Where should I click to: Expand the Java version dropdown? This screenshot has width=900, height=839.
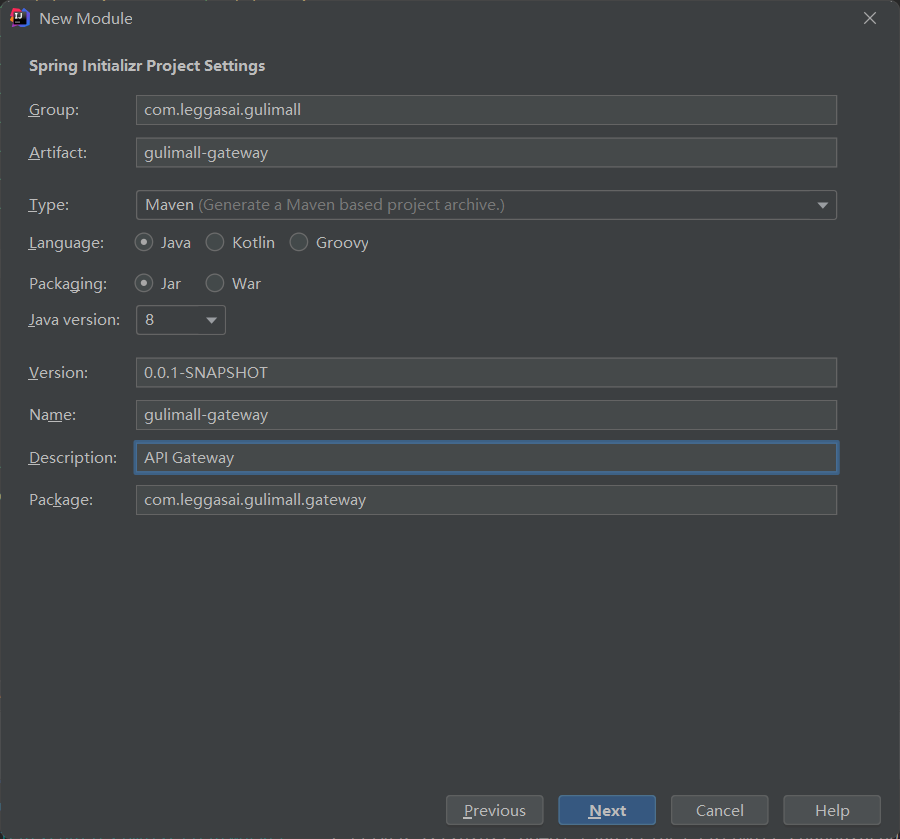click(x=181, y=320)
